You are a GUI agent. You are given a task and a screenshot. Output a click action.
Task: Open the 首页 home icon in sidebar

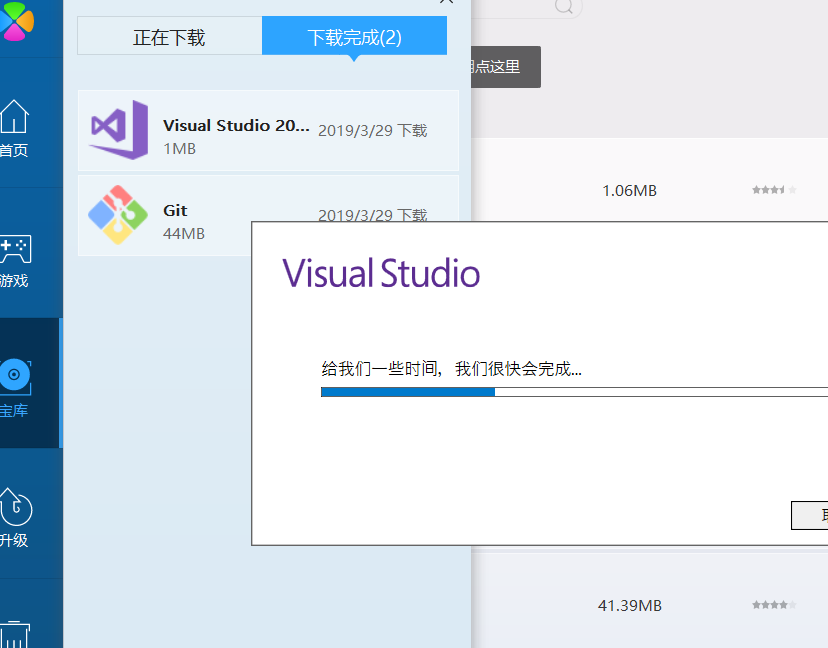point(14,117)
